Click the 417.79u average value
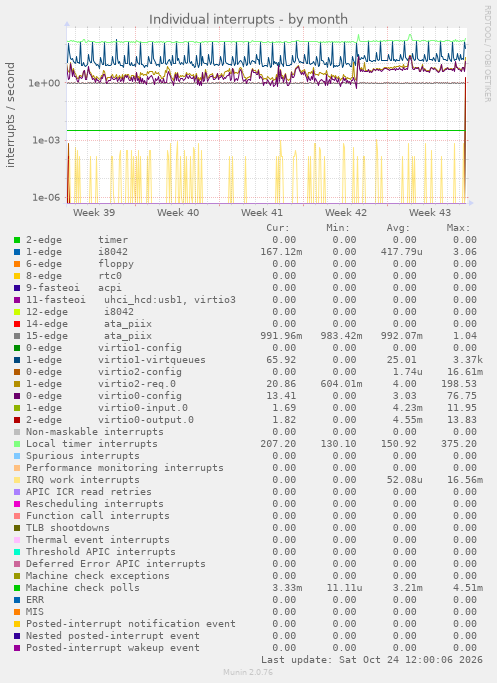The height and width of the screenshot is (683, 497). (x=402, y=252)
